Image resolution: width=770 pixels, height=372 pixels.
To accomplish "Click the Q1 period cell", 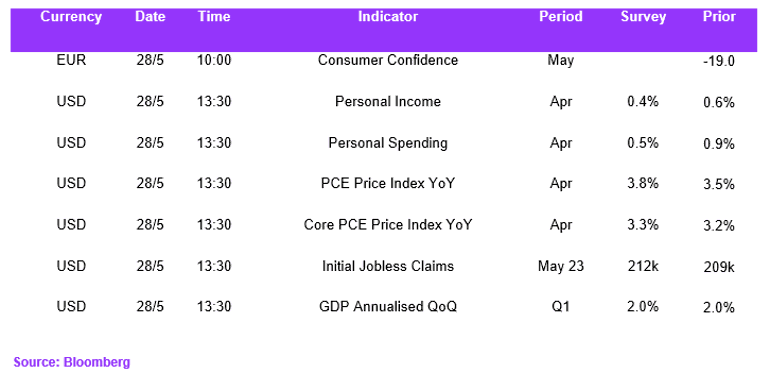I will click(x=561, y=307).
